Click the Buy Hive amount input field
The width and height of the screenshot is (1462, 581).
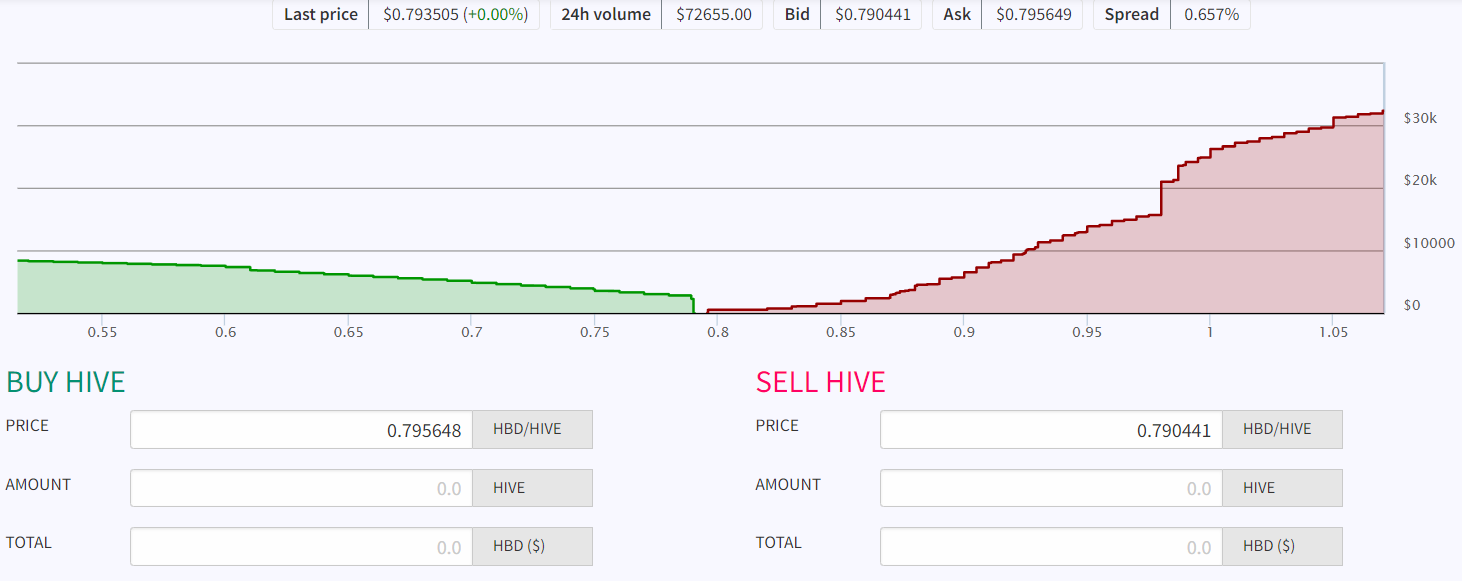coord(301,488)
